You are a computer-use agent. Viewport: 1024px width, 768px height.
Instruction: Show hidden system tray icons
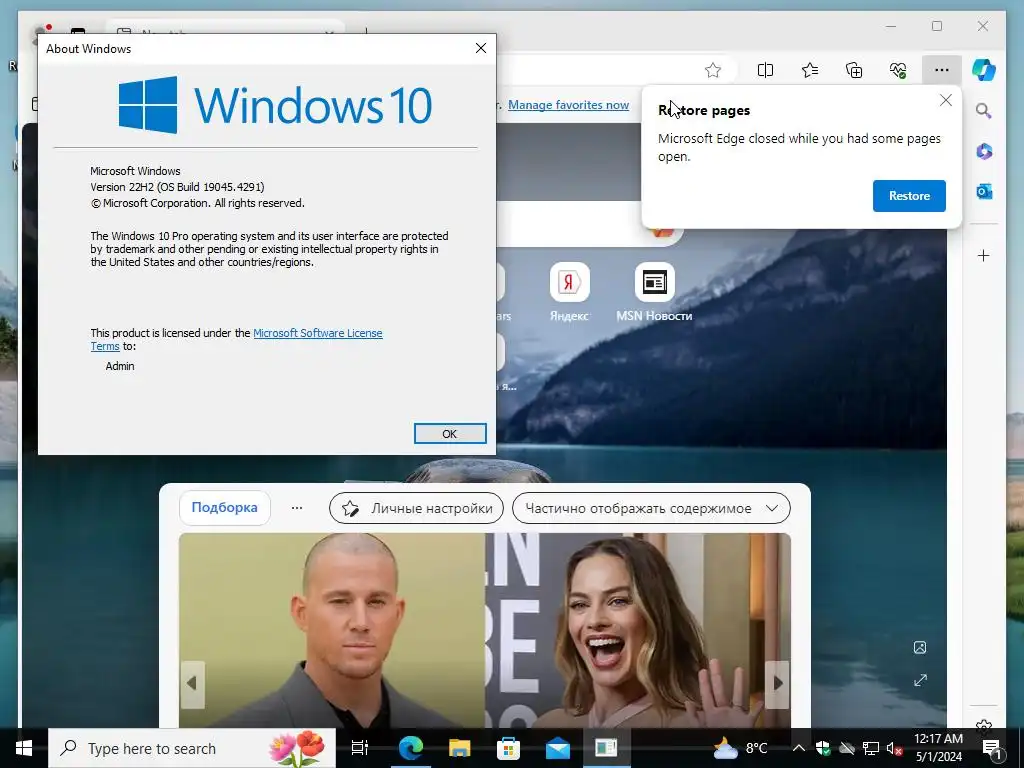[798, 748]
